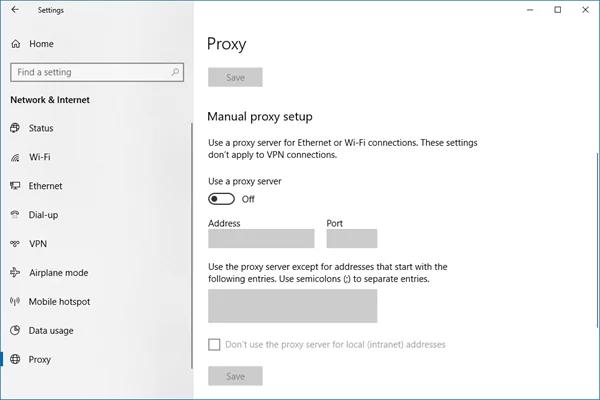Click the Find a setting search box

tap(90, 72)
